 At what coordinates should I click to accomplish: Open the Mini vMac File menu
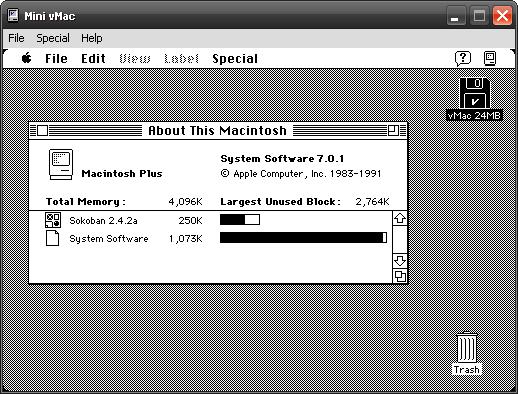click(x=16, y=38)
